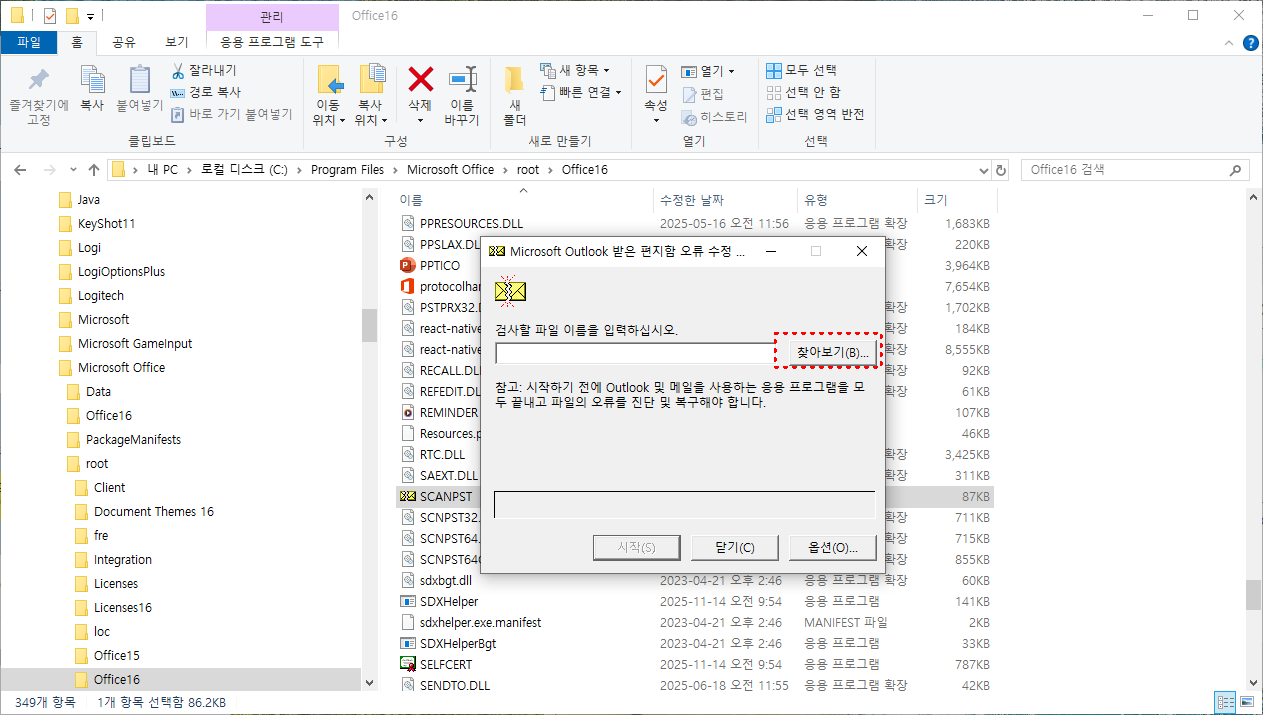Go up one folder level
The image size is (1263, 715).
94,170
